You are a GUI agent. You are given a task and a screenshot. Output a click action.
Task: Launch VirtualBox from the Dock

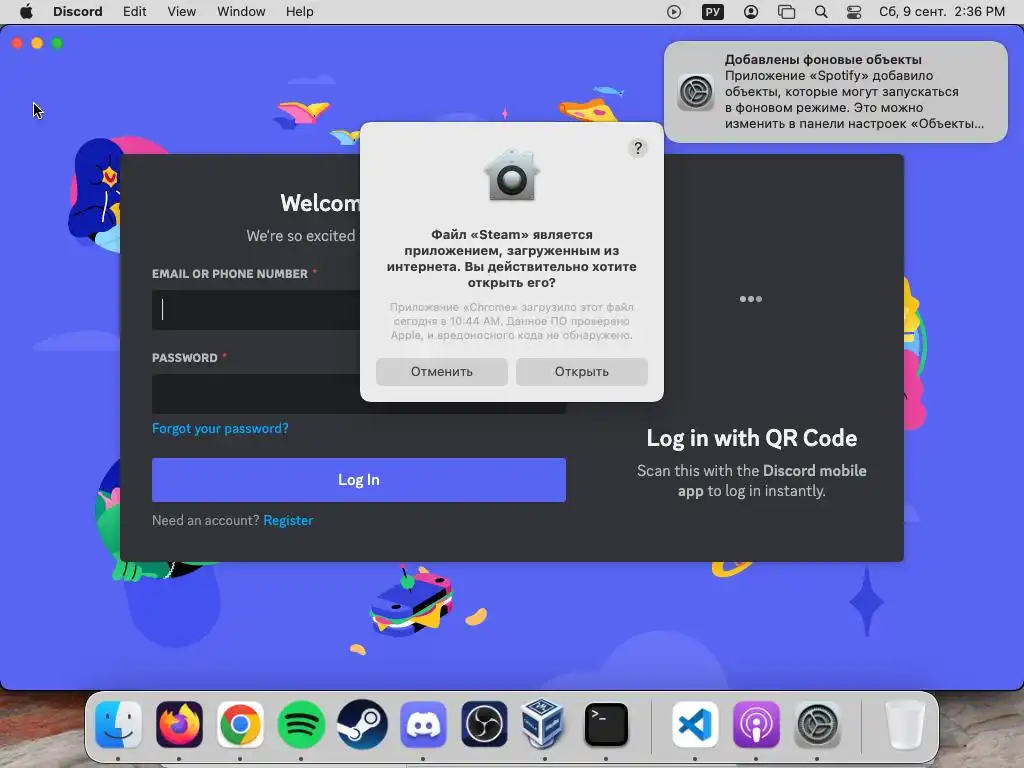[x=545, y=724]
